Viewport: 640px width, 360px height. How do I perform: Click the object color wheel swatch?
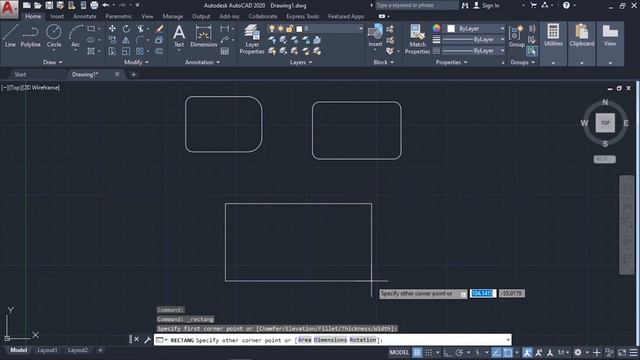coord(437,28)
